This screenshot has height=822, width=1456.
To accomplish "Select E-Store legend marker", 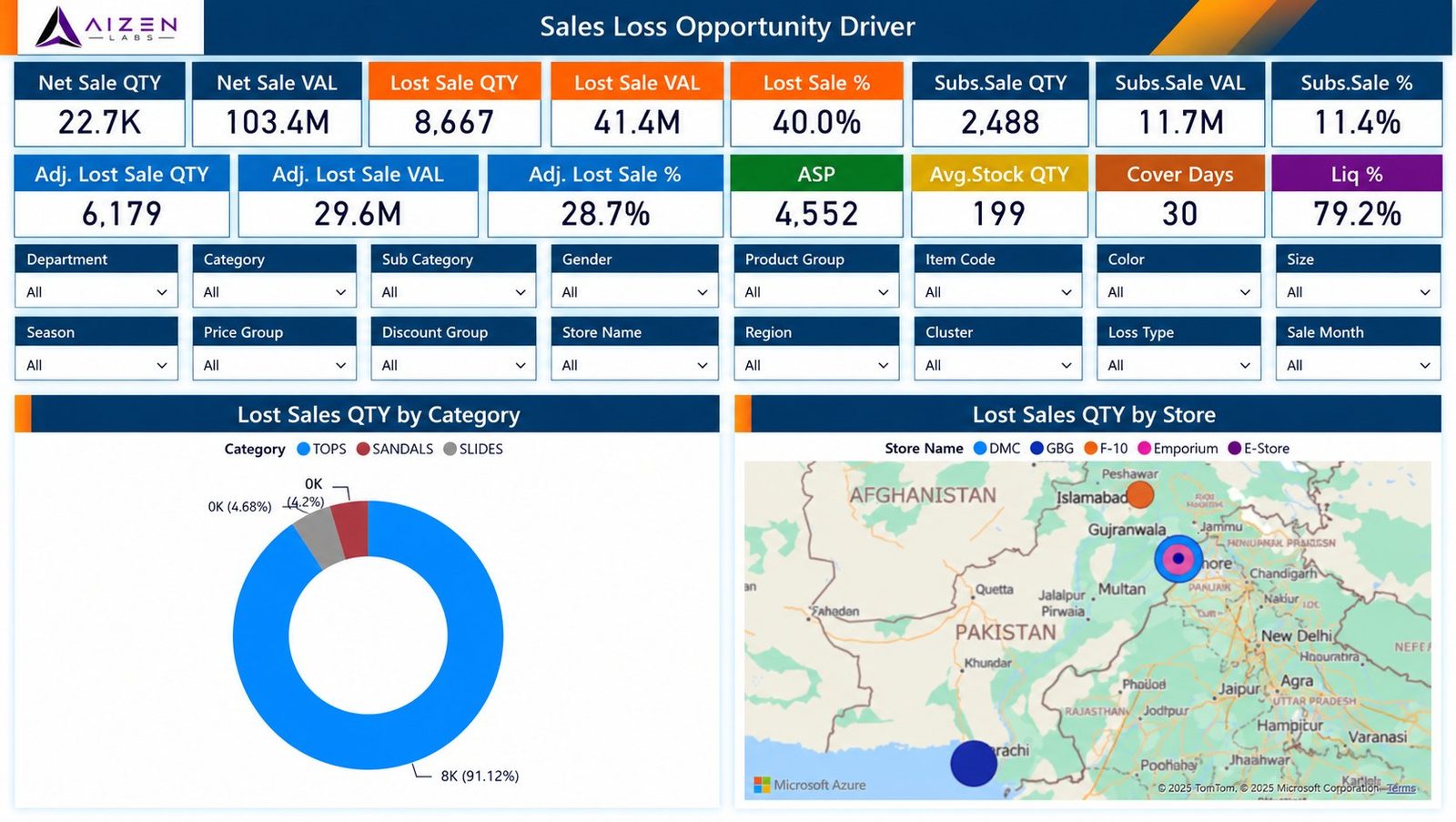I will (1235, 448).
